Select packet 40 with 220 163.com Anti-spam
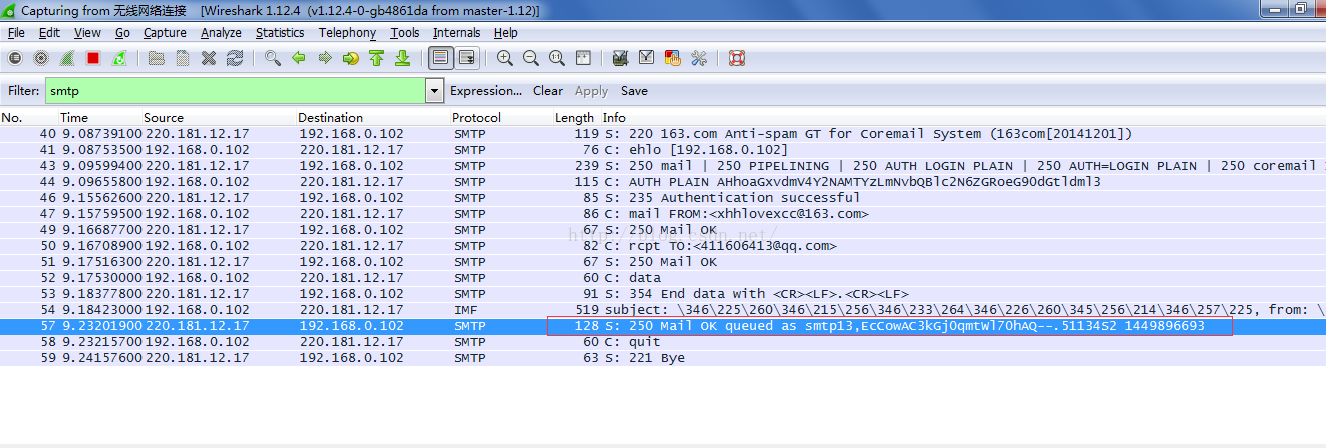This screenshot has width=1326, height=448. coord(663,134)
